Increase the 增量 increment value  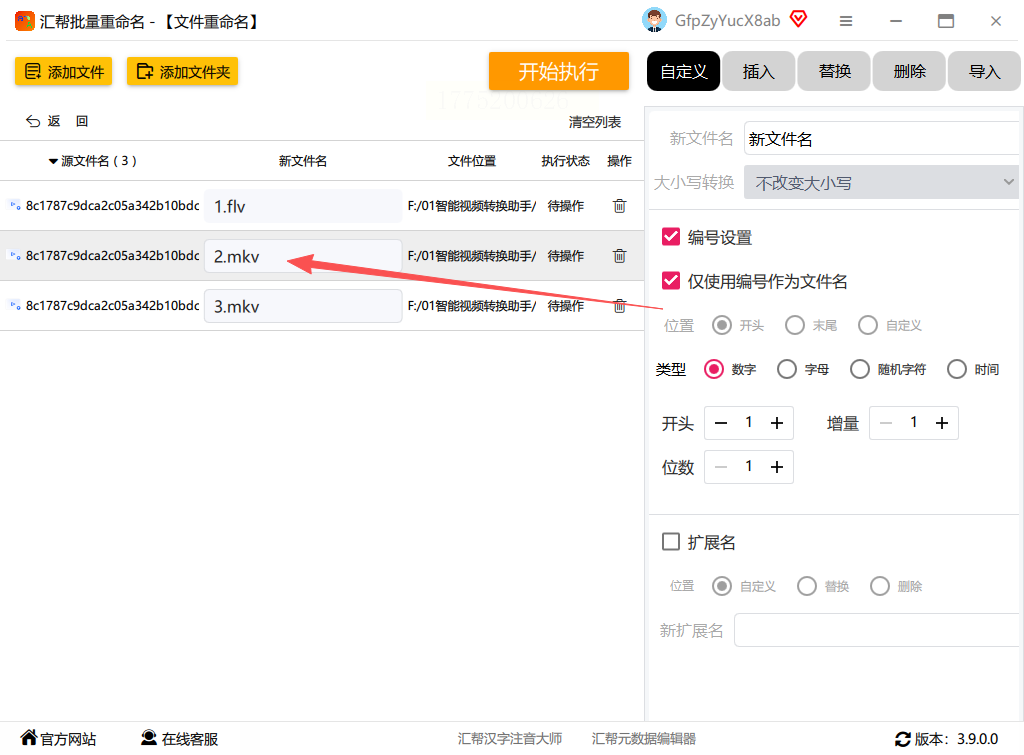point(942,423)
